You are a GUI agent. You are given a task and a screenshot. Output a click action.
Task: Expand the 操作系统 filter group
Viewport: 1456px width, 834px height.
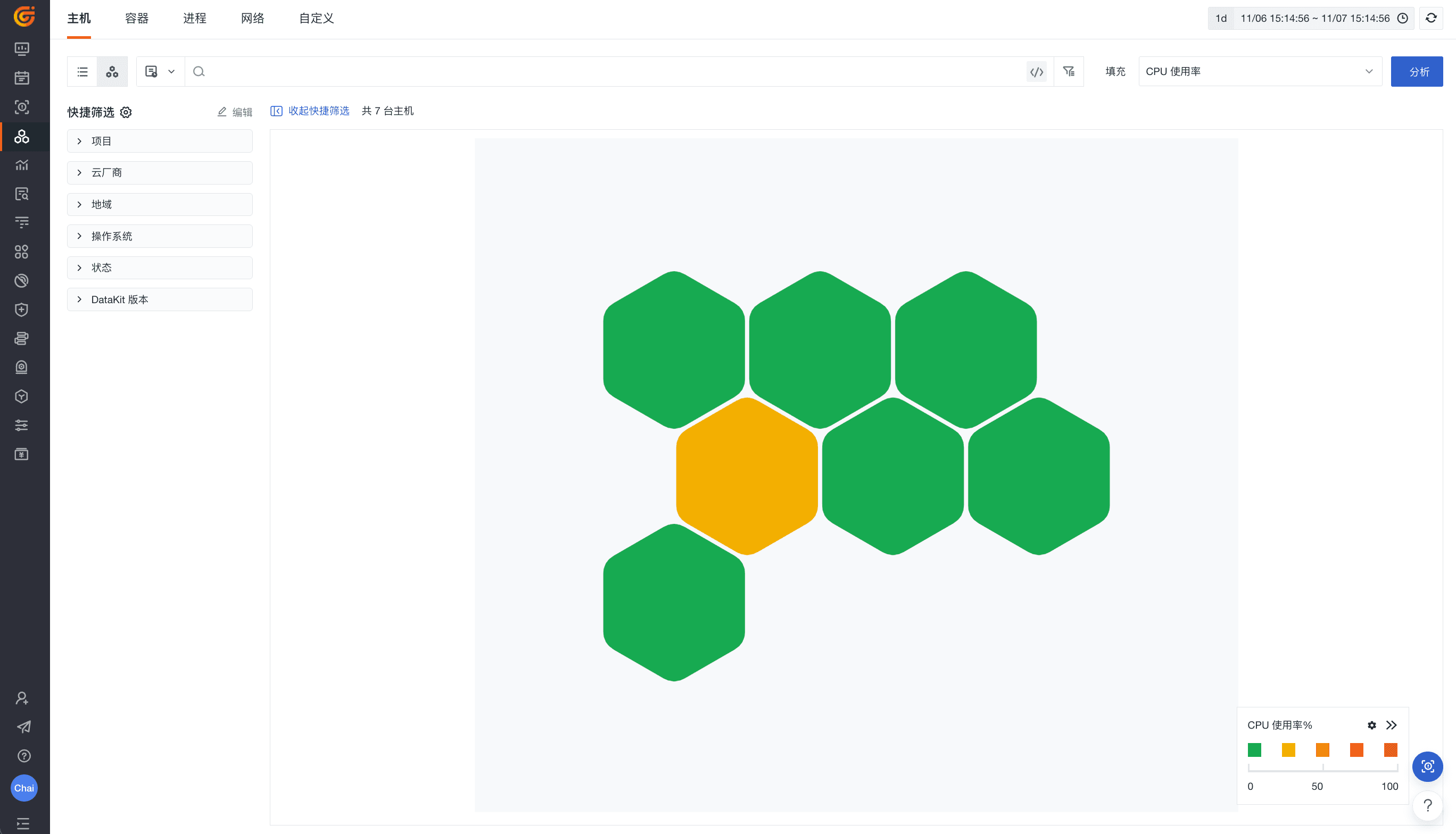pyautogui.click(x=160, y=236)
